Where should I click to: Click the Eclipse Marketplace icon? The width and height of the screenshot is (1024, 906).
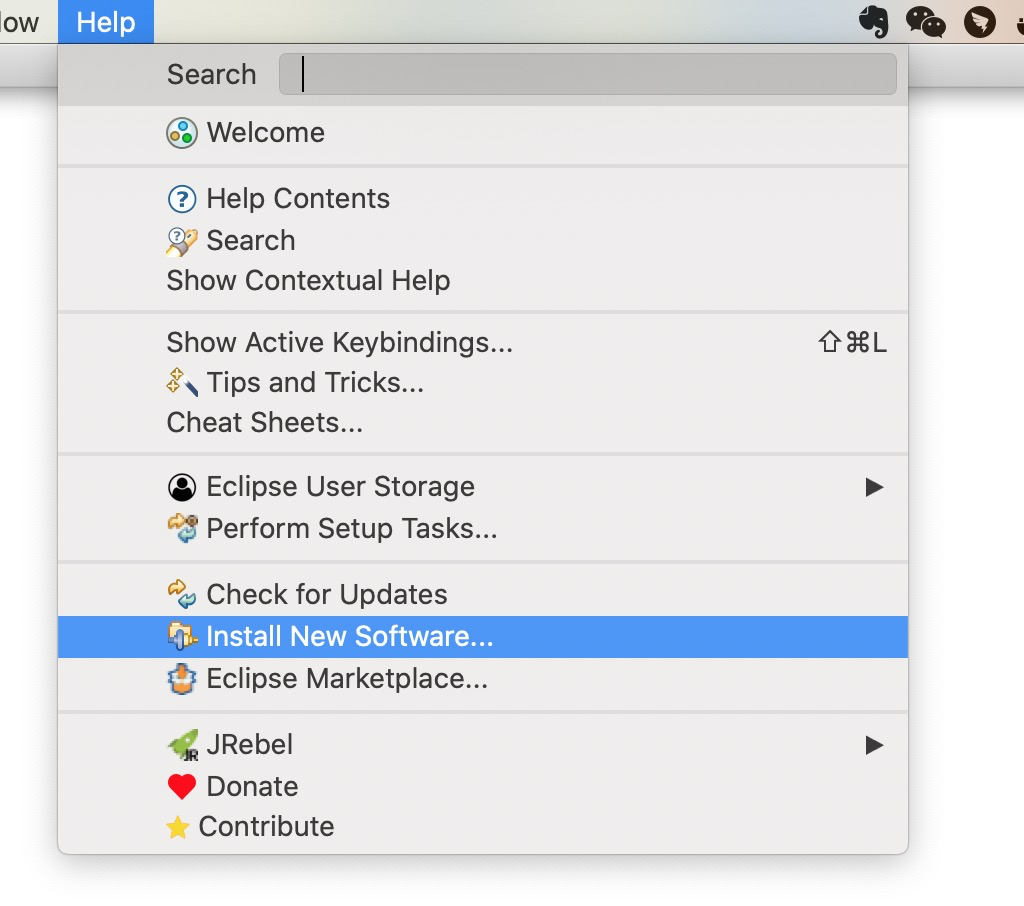tap(181, 679)
